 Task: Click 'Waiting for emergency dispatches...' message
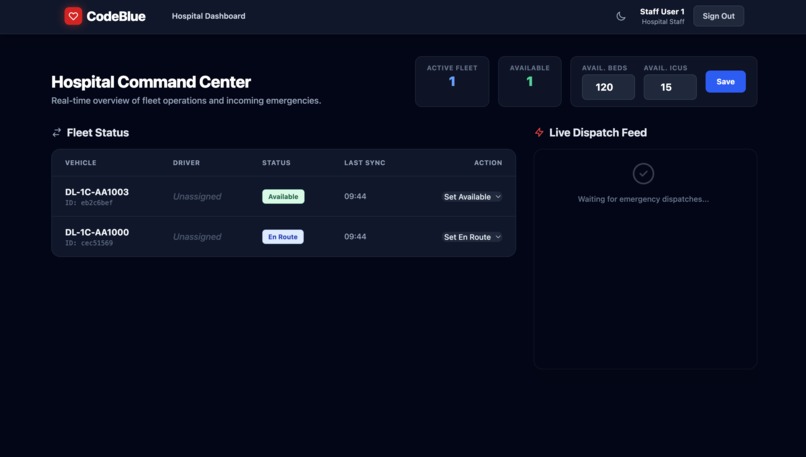pyautogui.click(x=643, y=199)
